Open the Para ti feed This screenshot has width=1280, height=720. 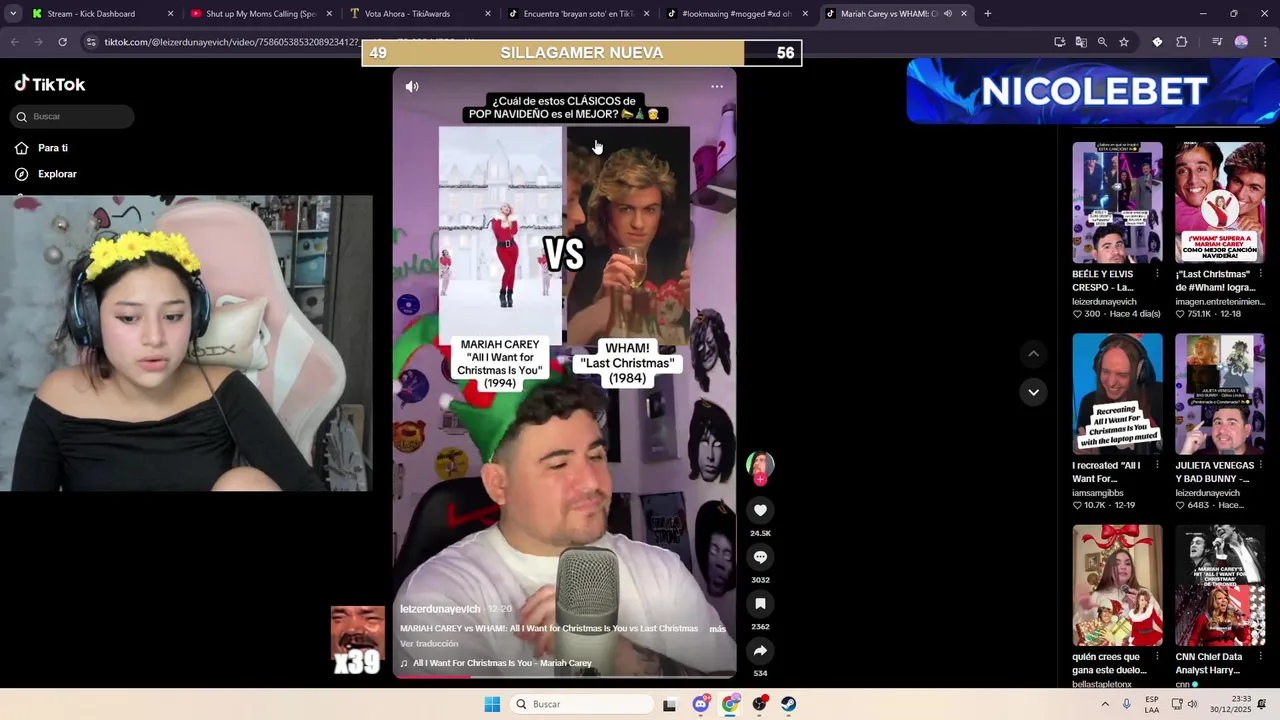[53, 148]
